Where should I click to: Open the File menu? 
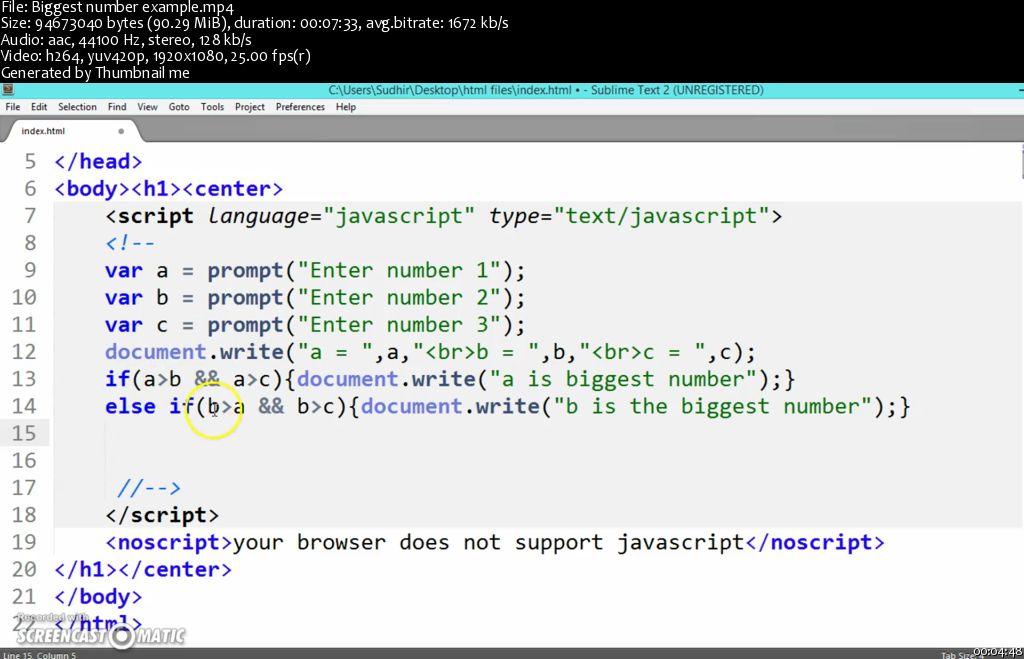pyautogui.click(x=12, y=107)
